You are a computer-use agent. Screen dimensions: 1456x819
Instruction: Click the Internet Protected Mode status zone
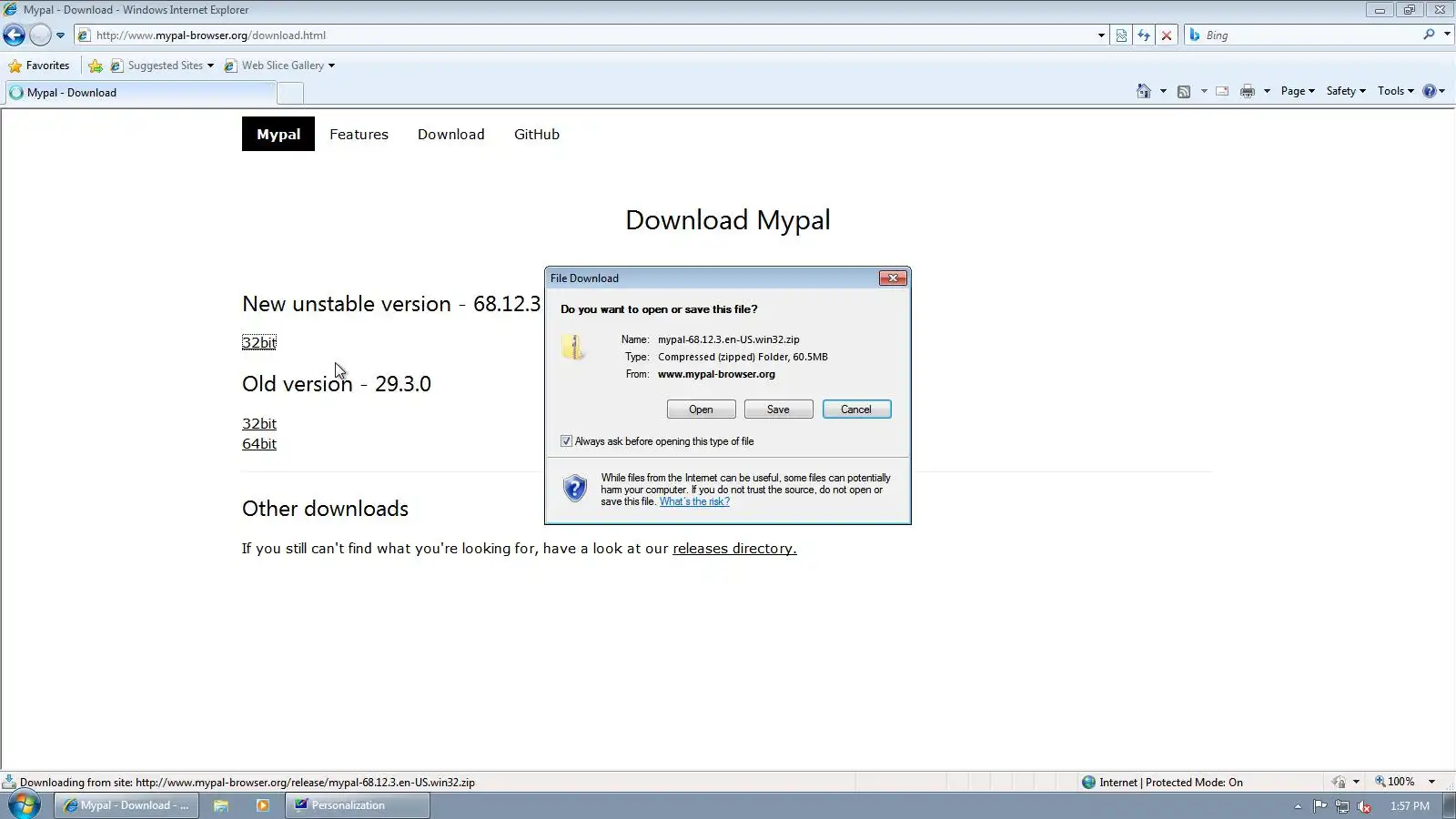1162,782
